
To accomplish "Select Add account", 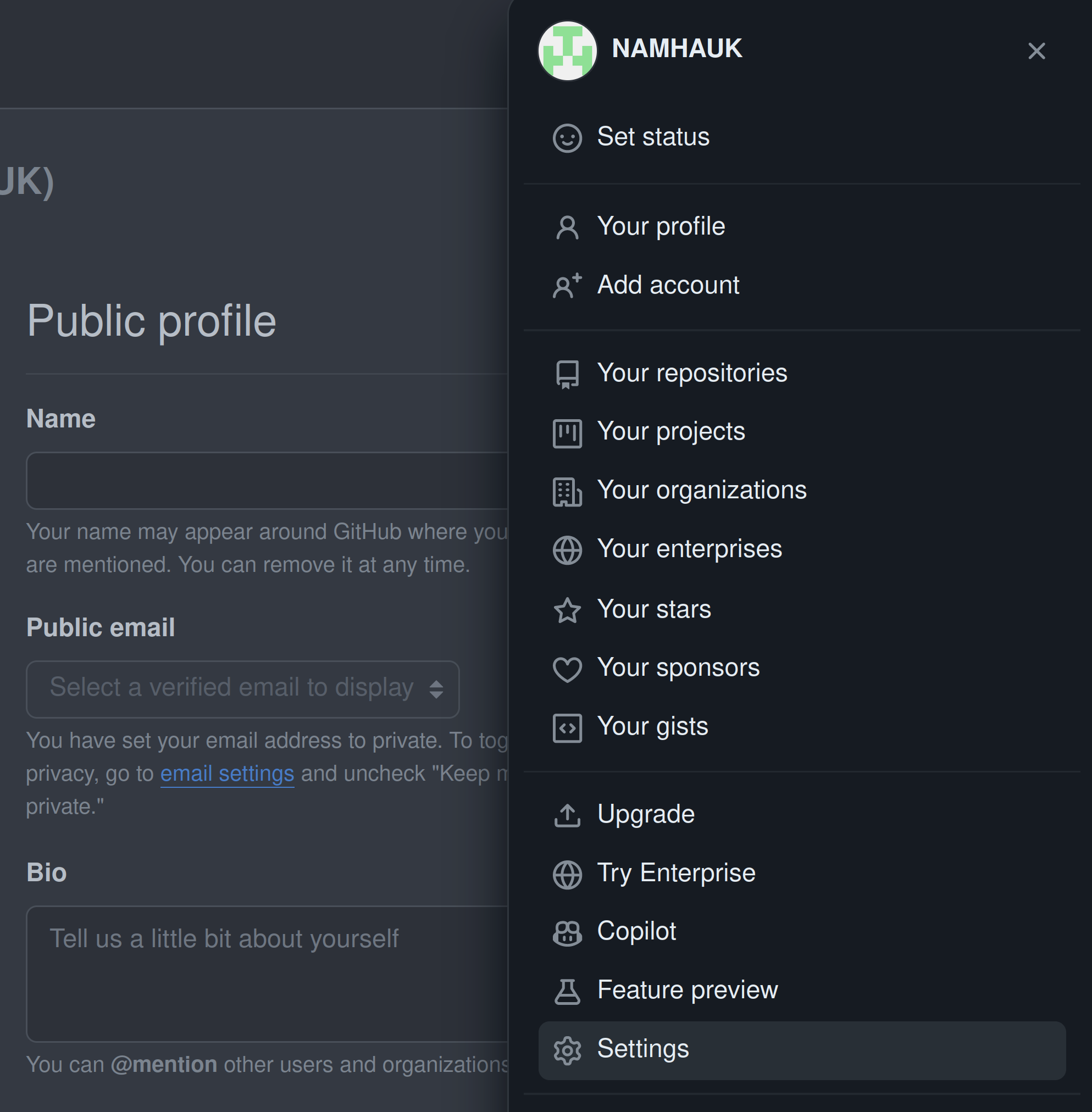I will pos(802,286).
